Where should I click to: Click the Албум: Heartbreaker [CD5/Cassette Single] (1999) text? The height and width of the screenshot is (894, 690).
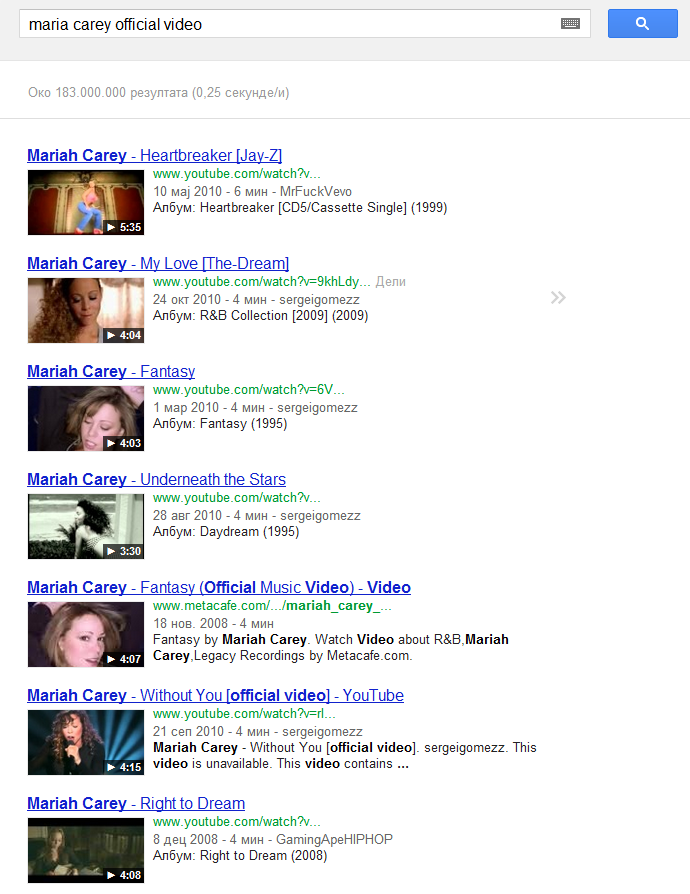coord(300,208)
